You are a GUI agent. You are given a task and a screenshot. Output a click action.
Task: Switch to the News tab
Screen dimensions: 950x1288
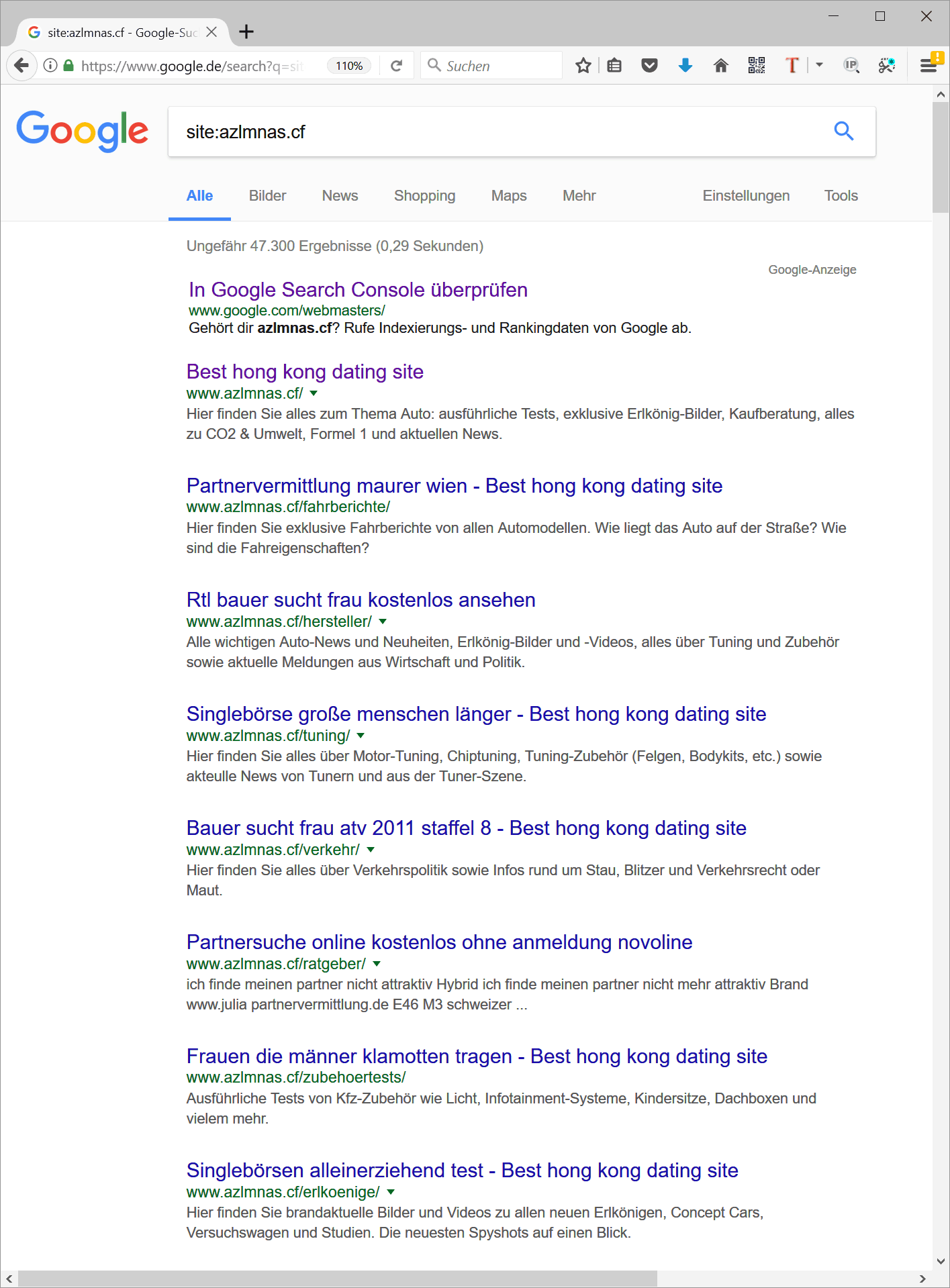tap(340, 196)
